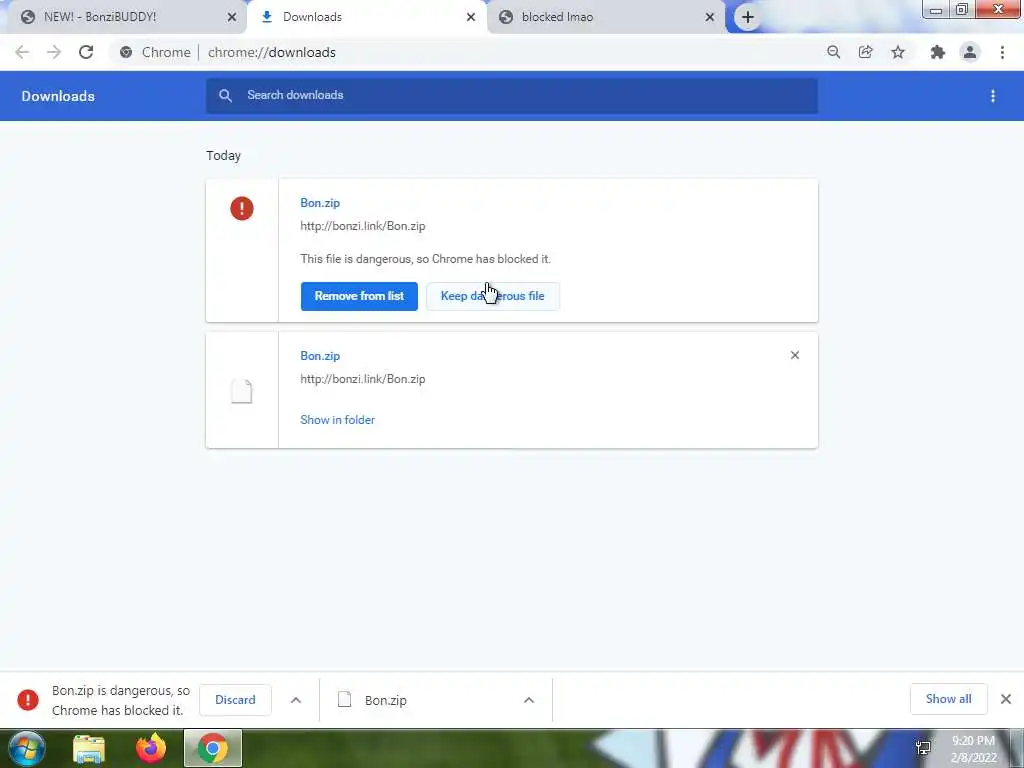The width and height of the screenshot is (1024, 768).
Task: Click the share page icon
Action: click(x=866, y=52)
